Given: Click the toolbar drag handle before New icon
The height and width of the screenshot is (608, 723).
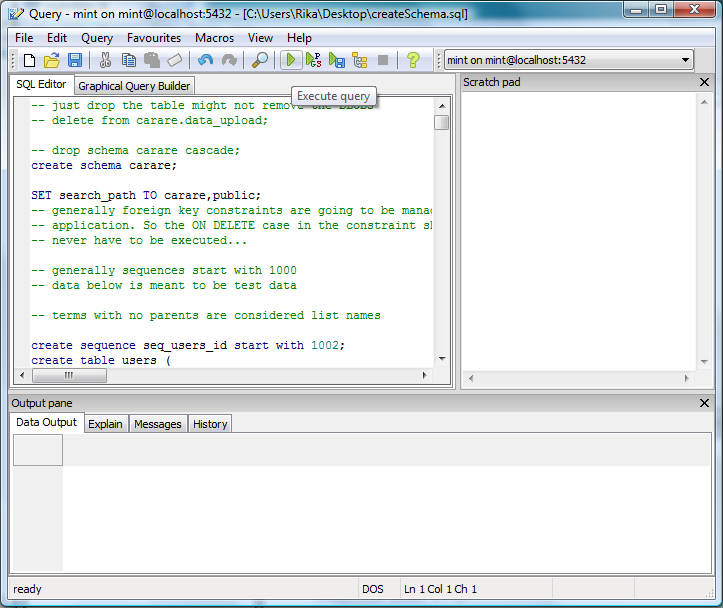Looking at the screenshot, I should [13, 60].
